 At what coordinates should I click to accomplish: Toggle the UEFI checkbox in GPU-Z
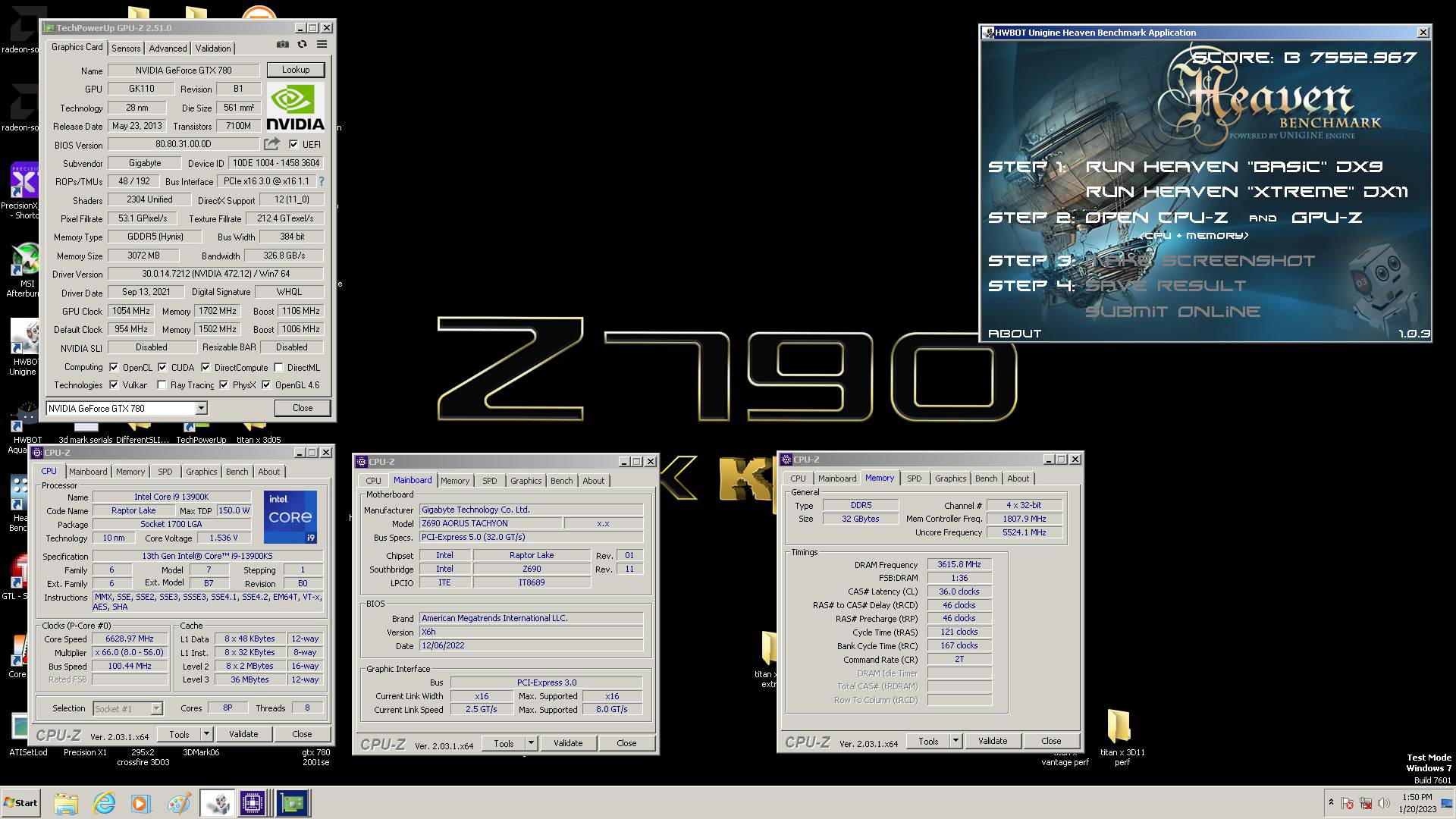(293, 144)
